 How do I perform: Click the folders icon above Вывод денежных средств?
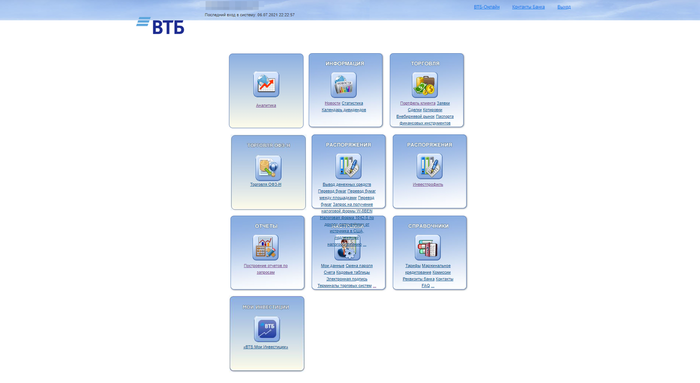[x=348, y=166]
